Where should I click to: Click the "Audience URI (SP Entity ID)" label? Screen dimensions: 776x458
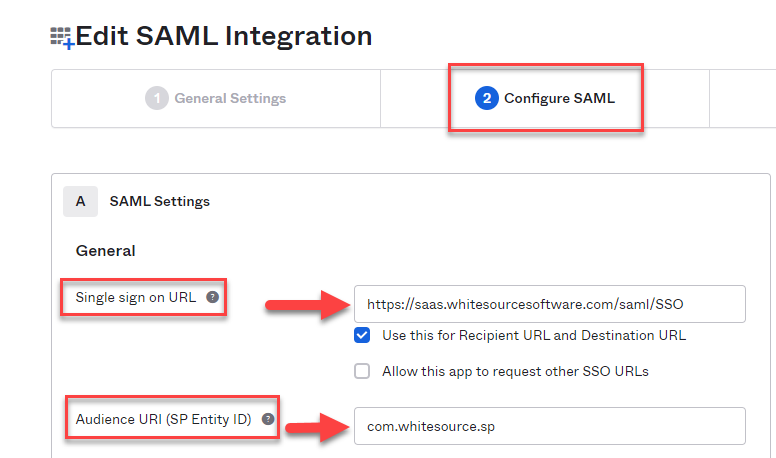tap(163, 419)
